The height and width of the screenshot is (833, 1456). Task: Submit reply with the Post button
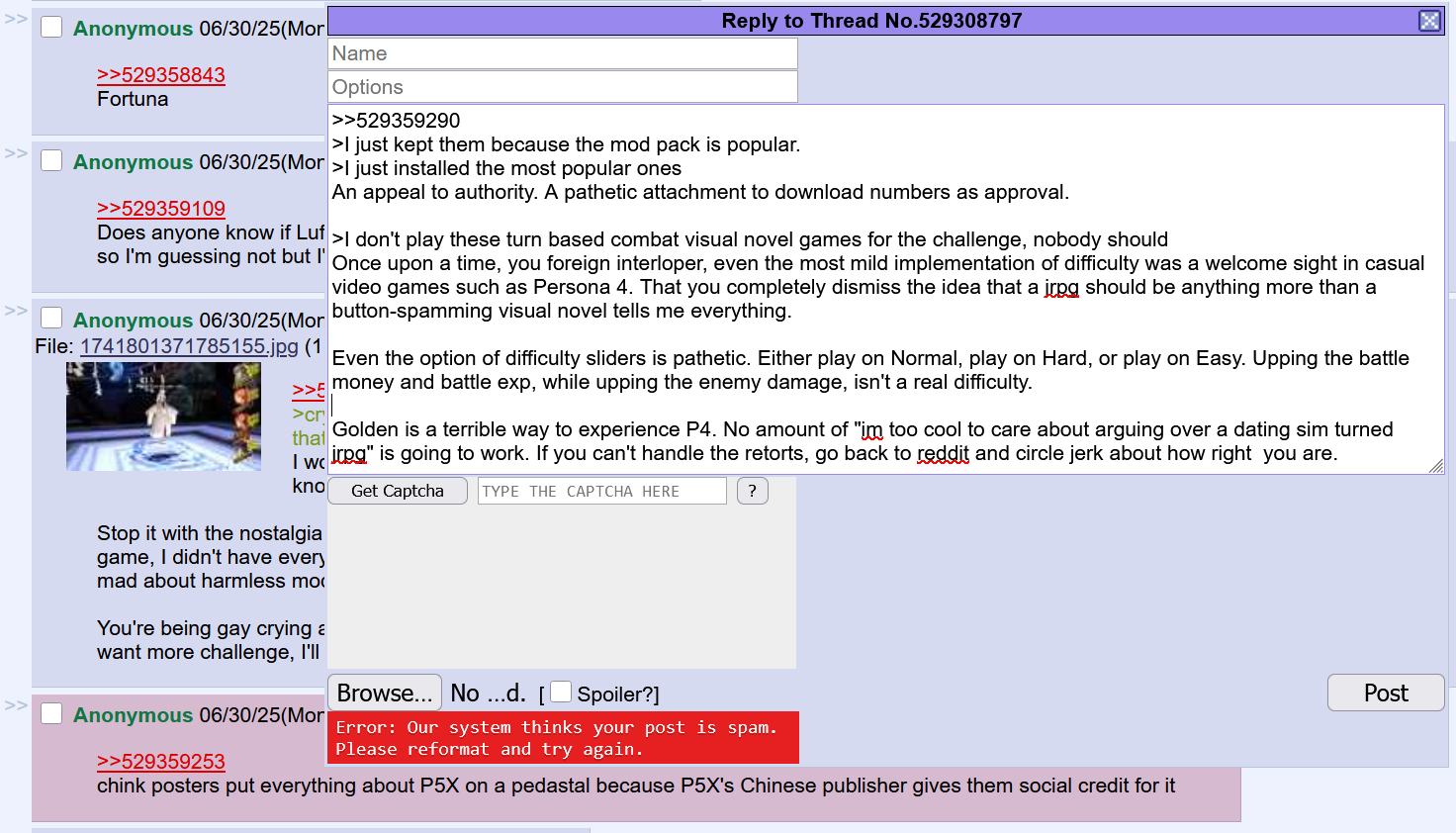point(1386,693)
